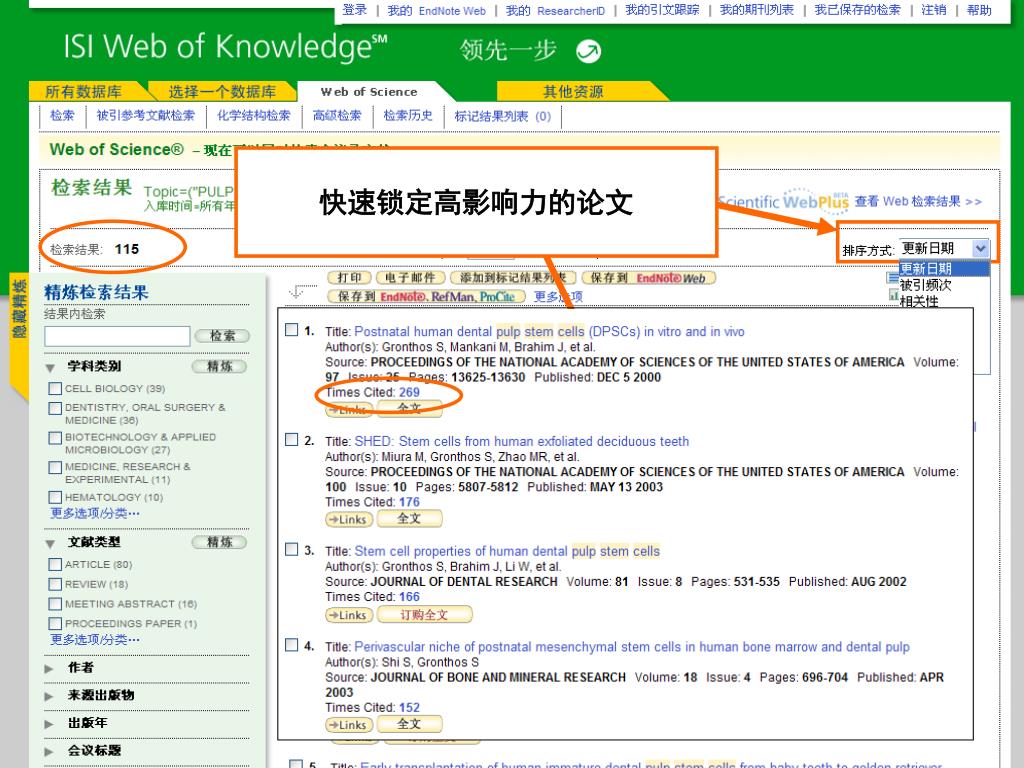Screen dimensions: 1024x768
Task: Collapse the 学科类别 section
Action: 50,368
